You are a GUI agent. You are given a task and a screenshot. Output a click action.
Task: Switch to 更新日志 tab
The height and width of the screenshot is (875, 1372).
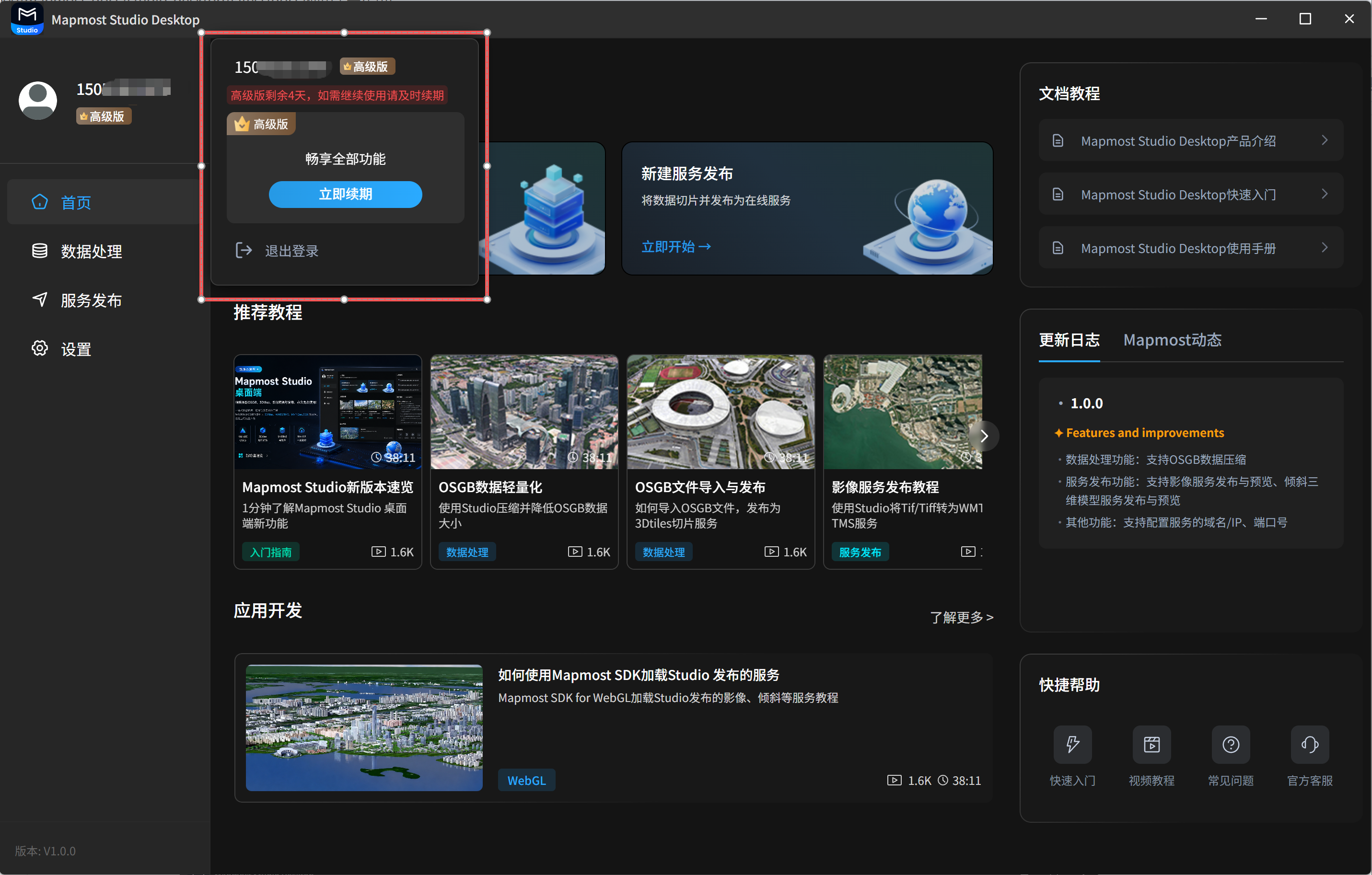[1069, 340]
